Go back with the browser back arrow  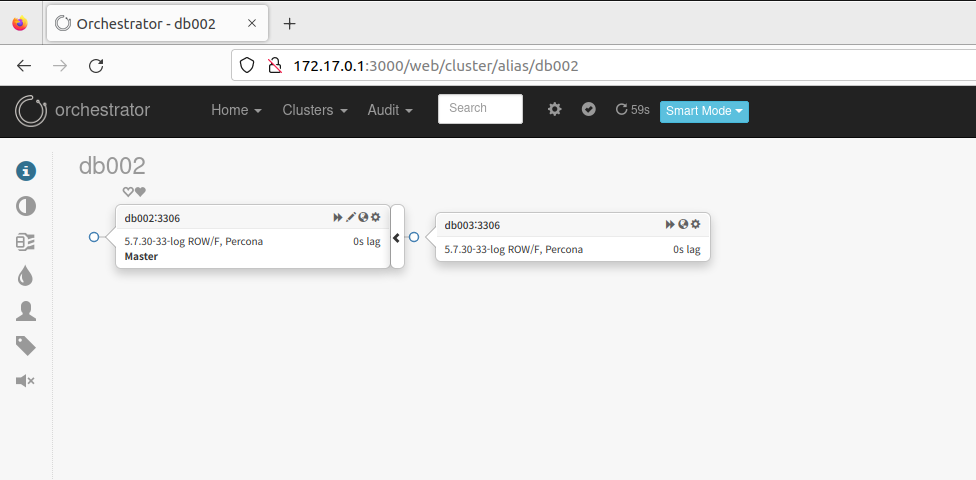coord(24,65)
